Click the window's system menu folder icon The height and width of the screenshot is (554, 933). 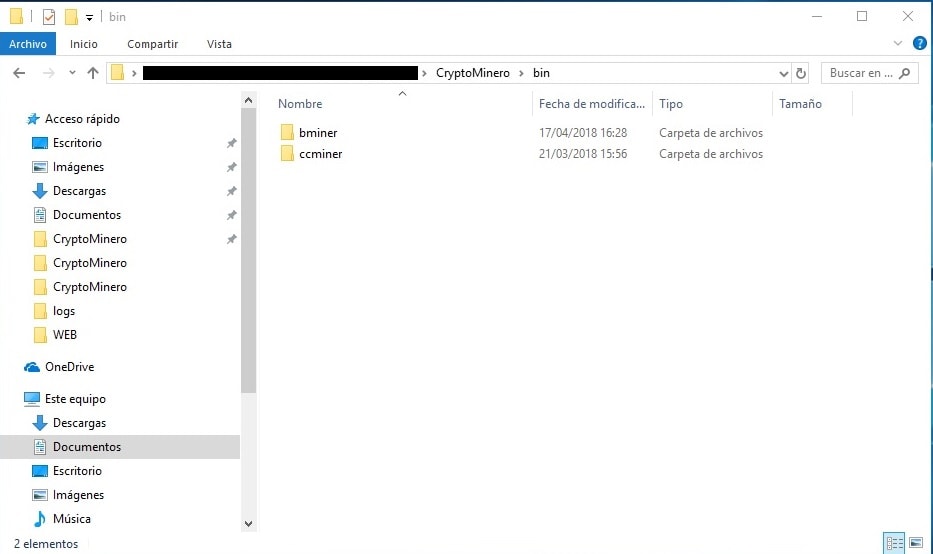(x=17, y=17)
